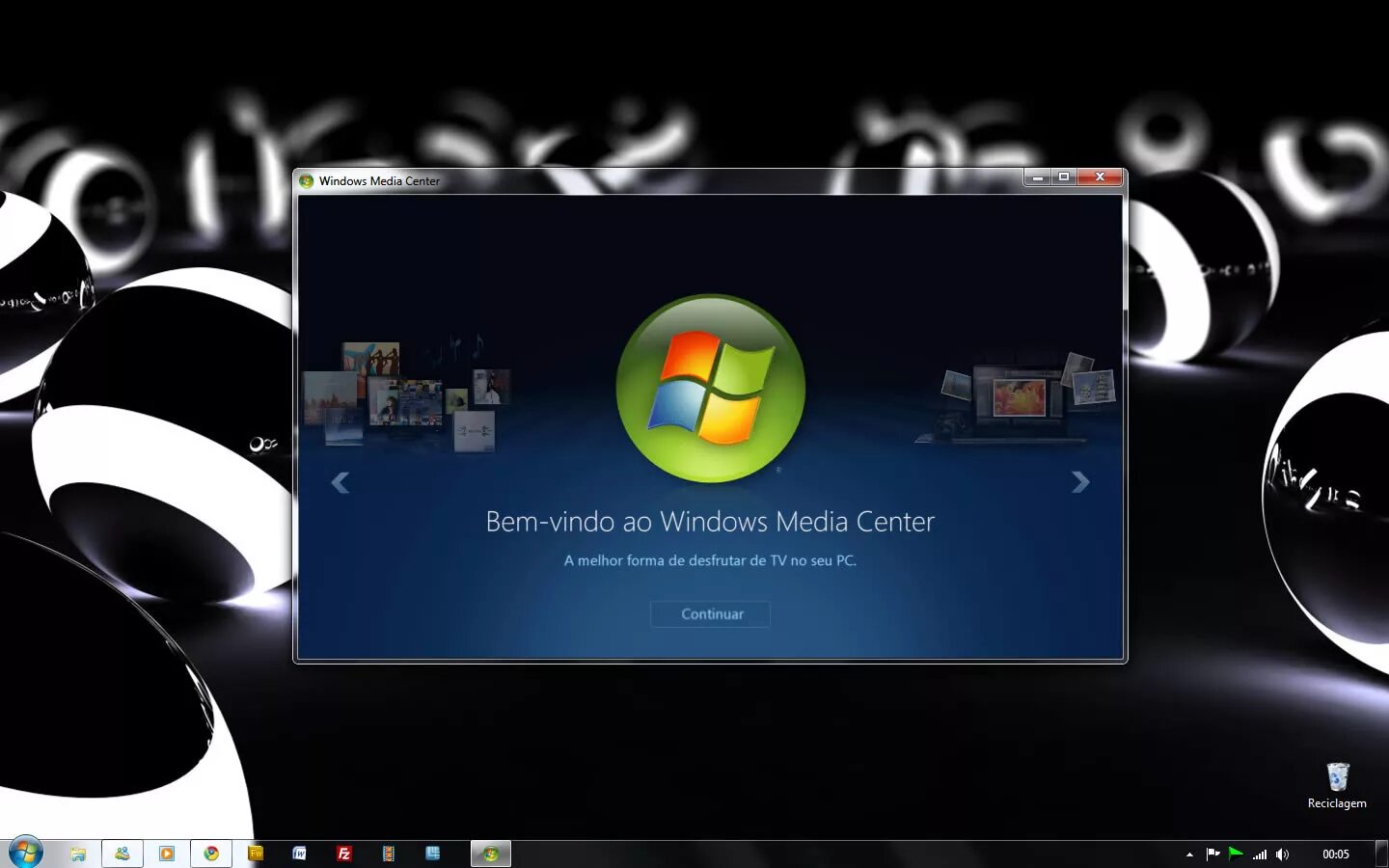This screenshot has width=1389, height=868.
Task: Click the 00:05 taskbar clock
Action: [x=1336, y=854]
